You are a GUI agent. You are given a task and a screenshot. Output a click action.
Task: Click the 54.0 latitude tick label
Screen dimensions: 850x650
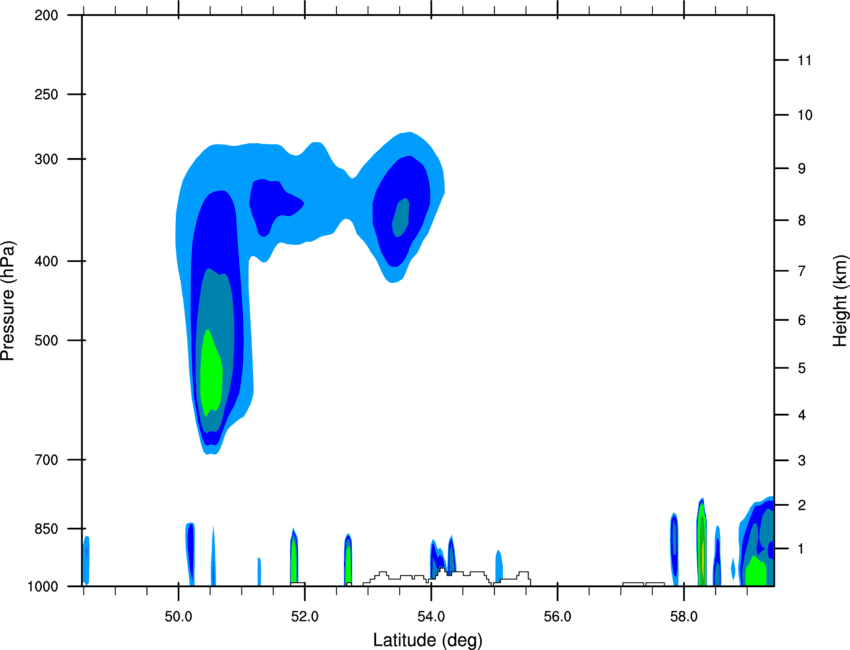[431, 617]
